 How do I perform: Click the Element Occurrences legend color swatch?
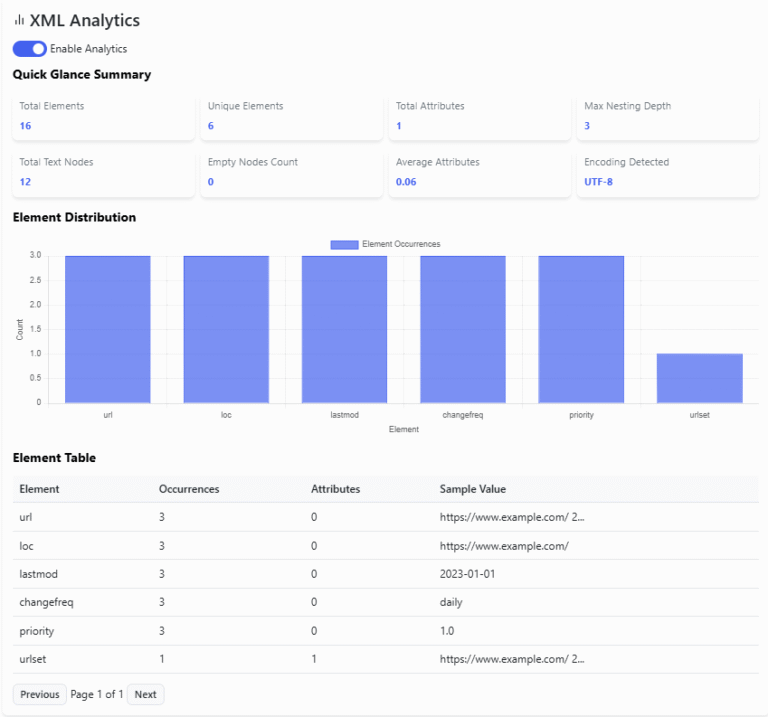pyautogui.click(x=343, y=244)
